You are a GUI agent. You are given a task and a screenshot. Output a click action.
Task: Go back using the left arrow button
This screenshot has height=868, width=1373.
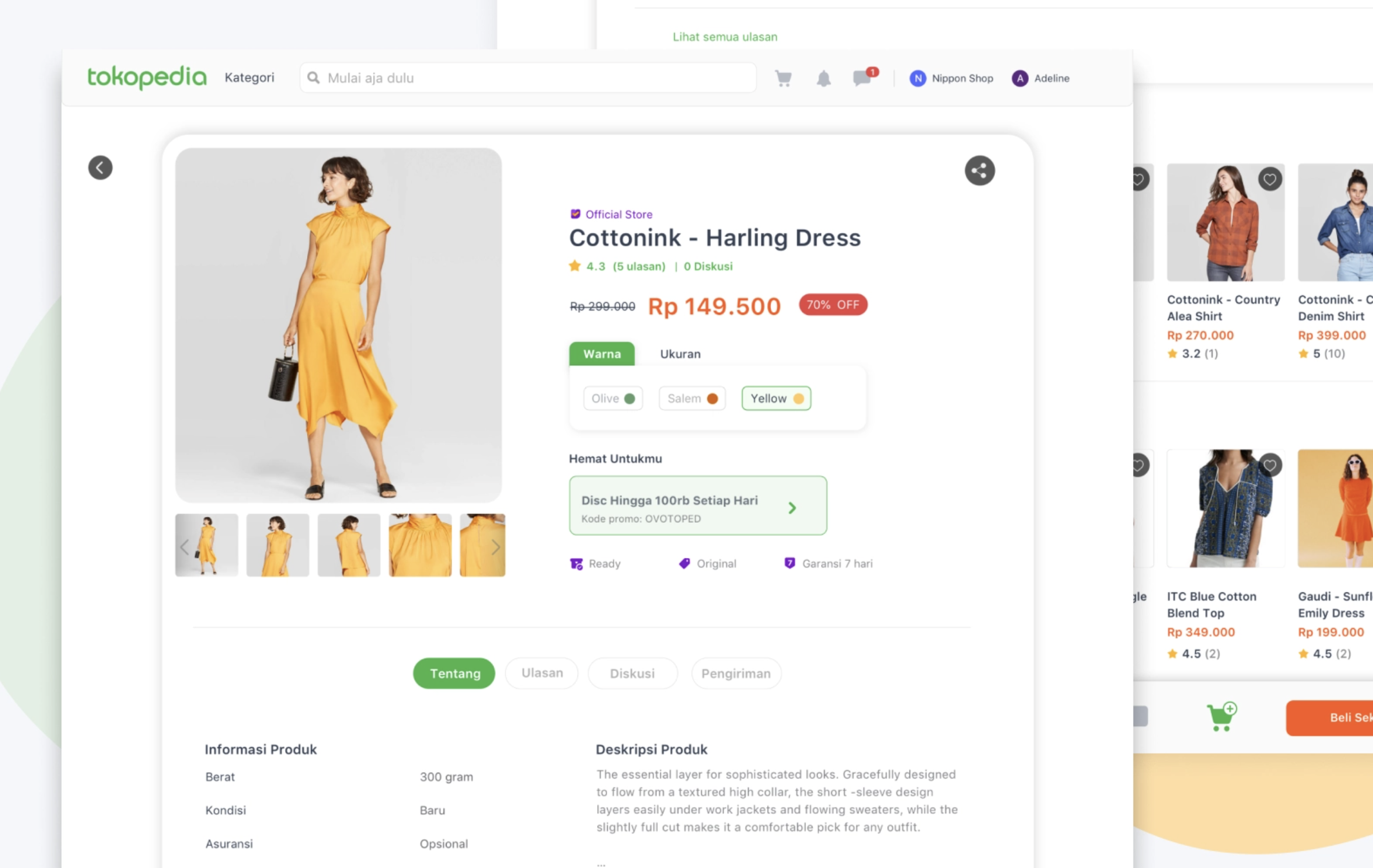pyautogui.click(x=100, y=168)
